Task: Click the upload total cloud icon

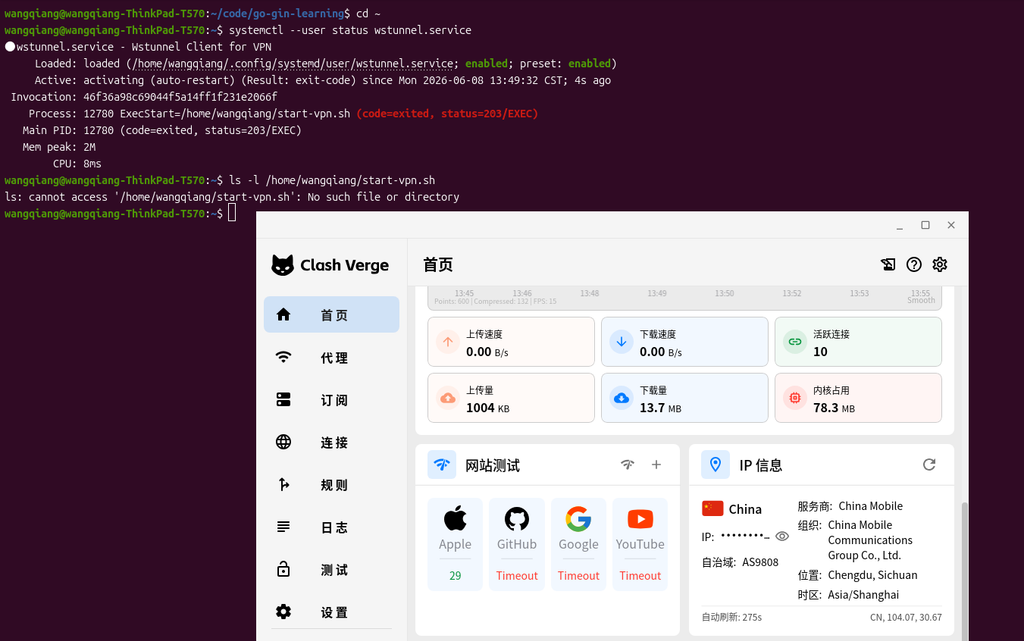Action: coord(448,398)
